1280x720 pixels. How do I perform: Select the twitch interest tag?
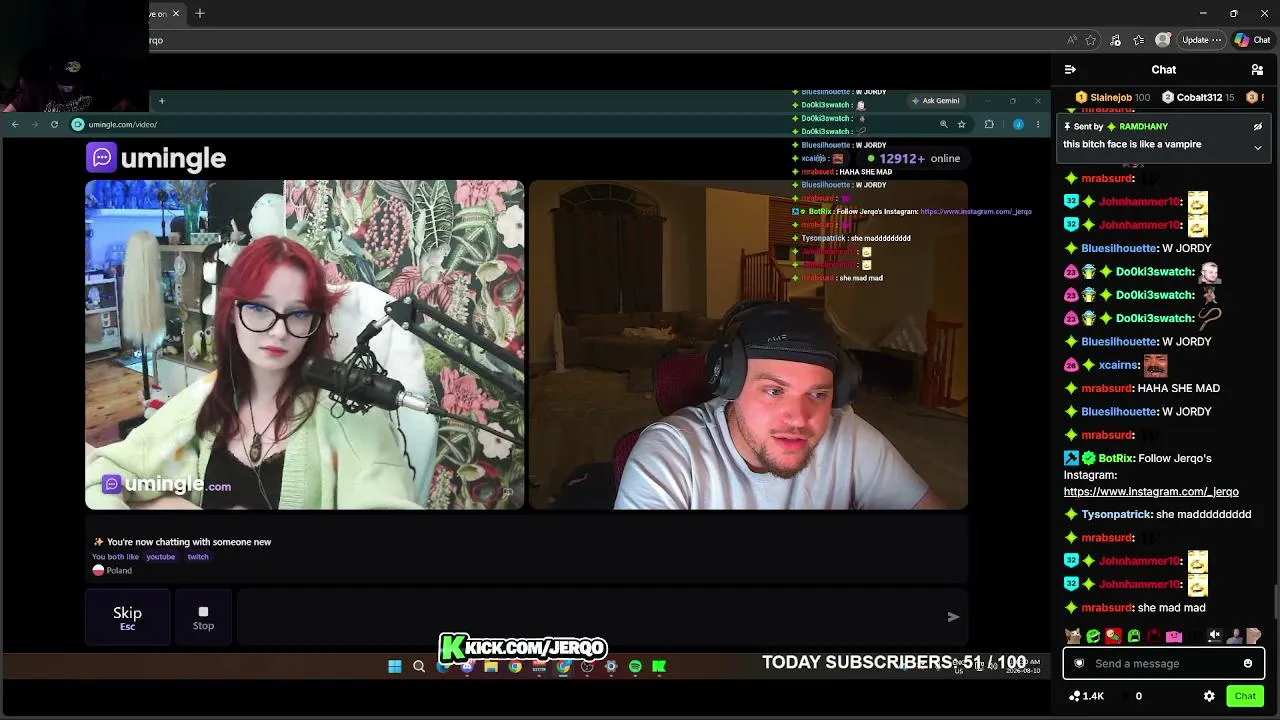click(x=198, y=557)
